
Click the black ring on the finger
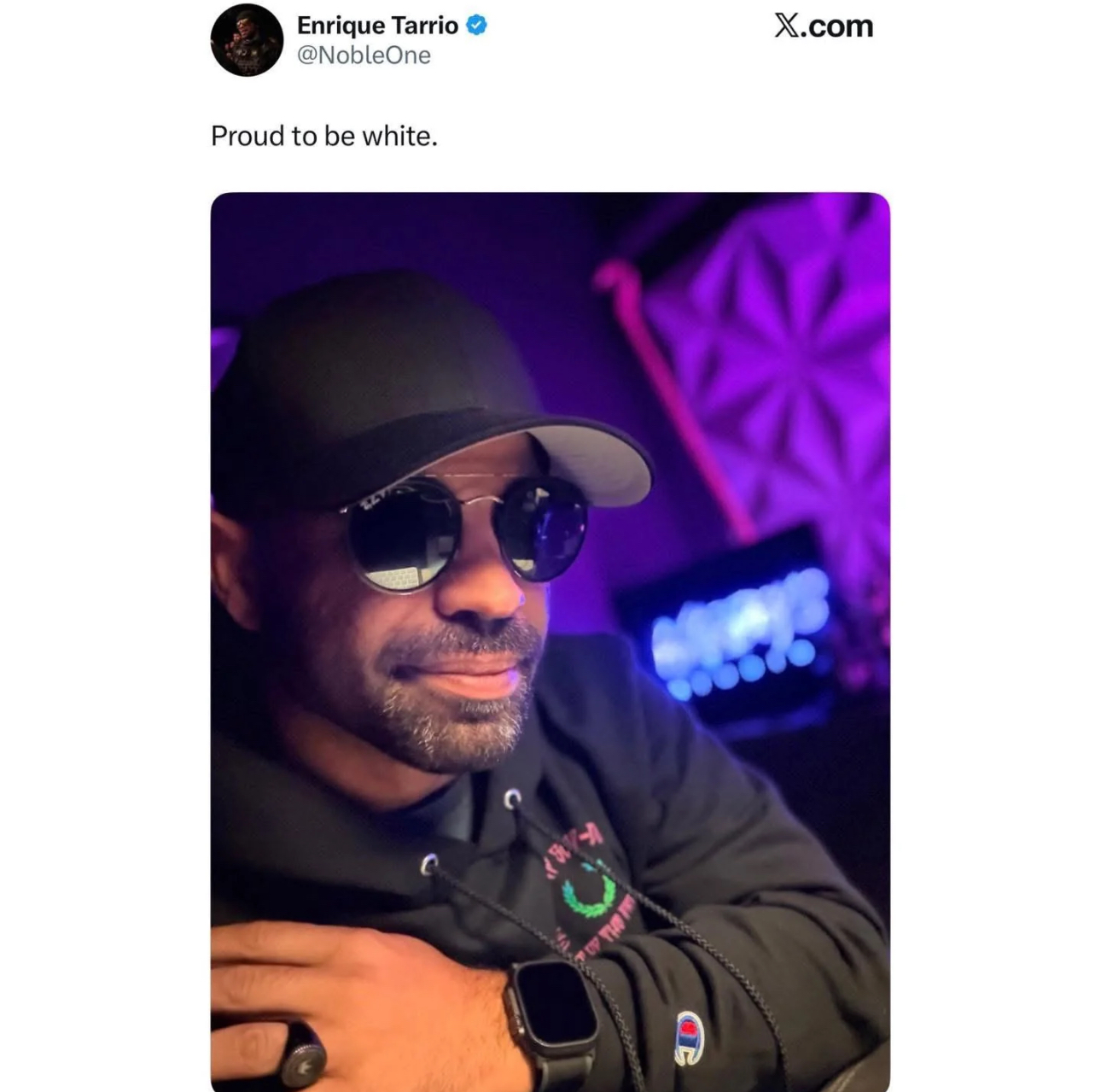pos(294,1053)
